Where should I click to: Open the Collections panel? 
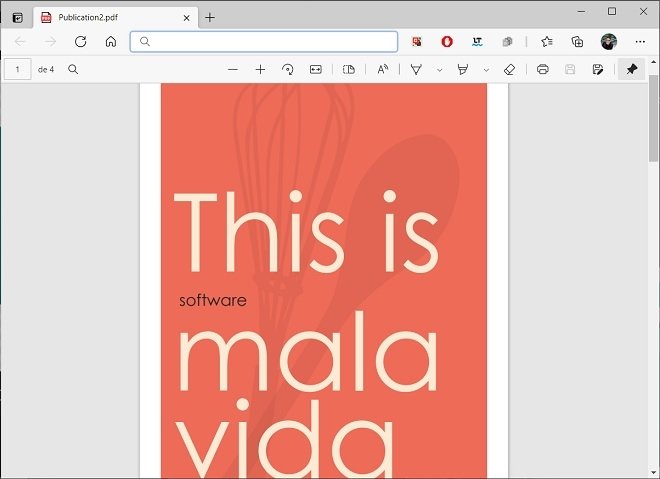click(577, 42)
